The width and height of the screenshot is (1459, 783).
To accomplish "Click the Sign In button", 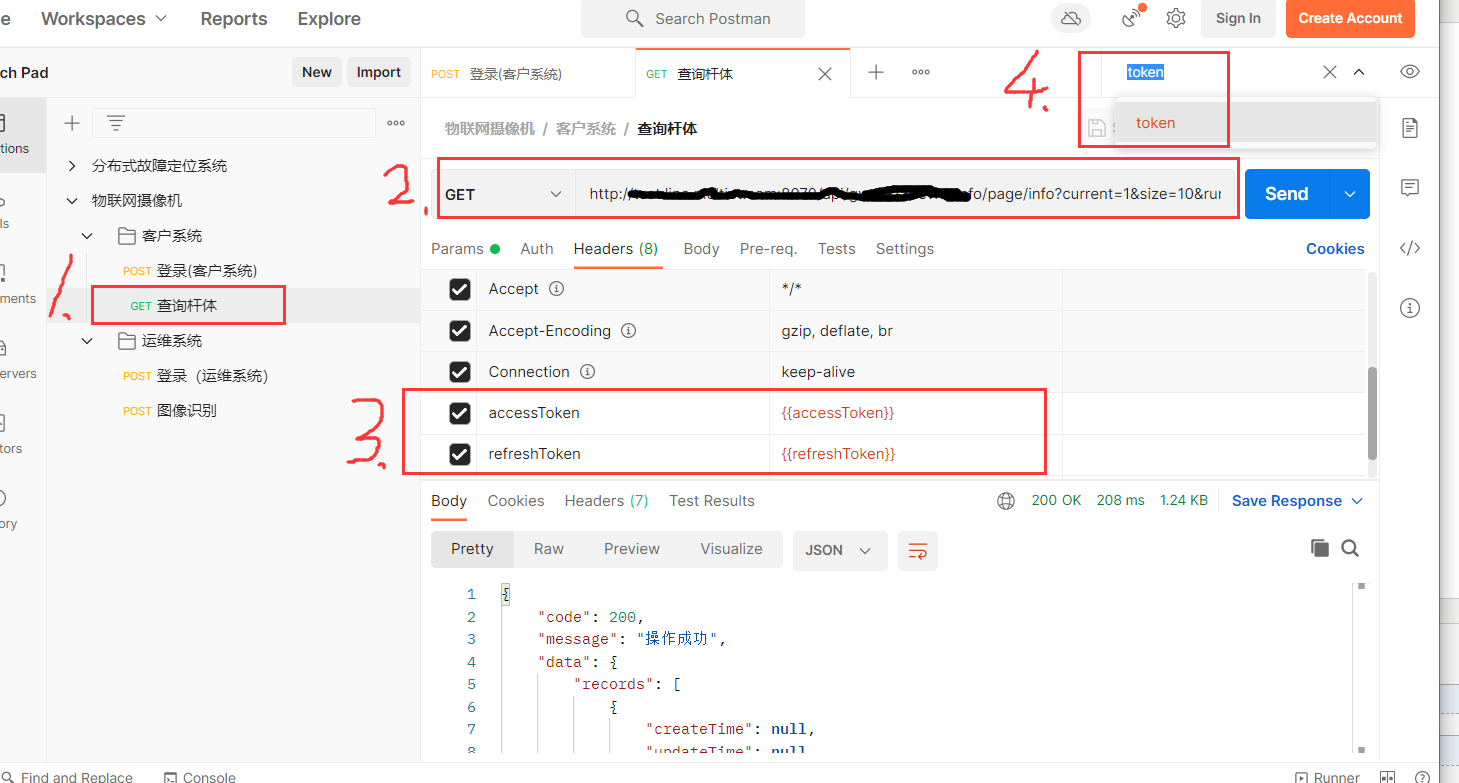I will [1238, 18].
